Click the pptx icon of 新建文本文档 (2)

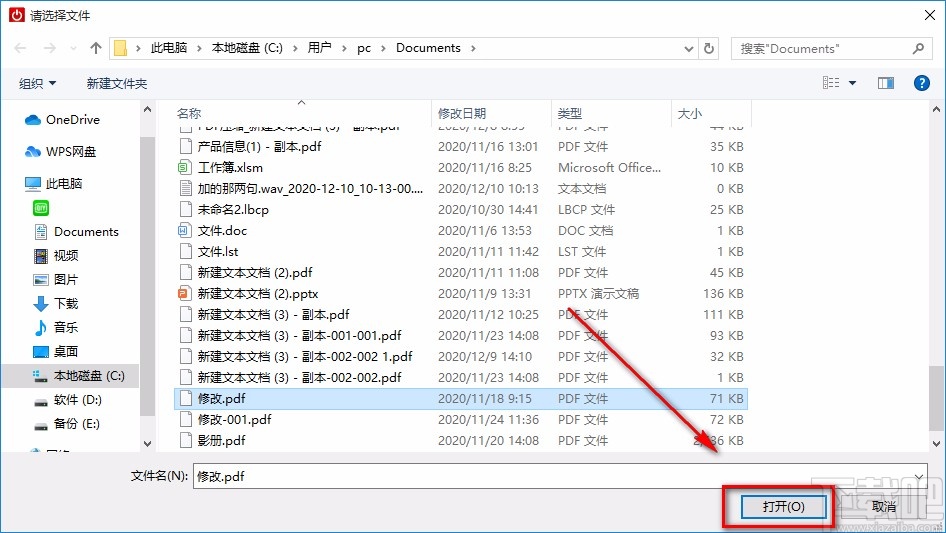[x=185, y=294]
